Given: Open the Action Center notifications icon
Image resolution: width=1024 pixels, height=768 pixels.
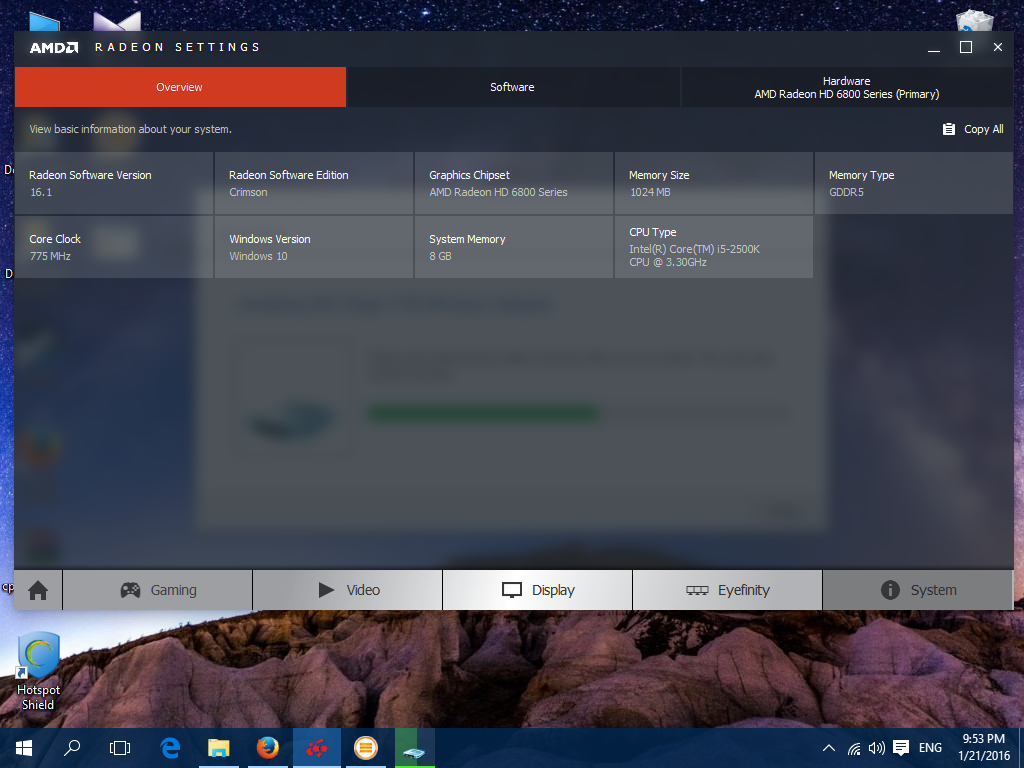Looking at the screenshot, I should click(901, 748).
